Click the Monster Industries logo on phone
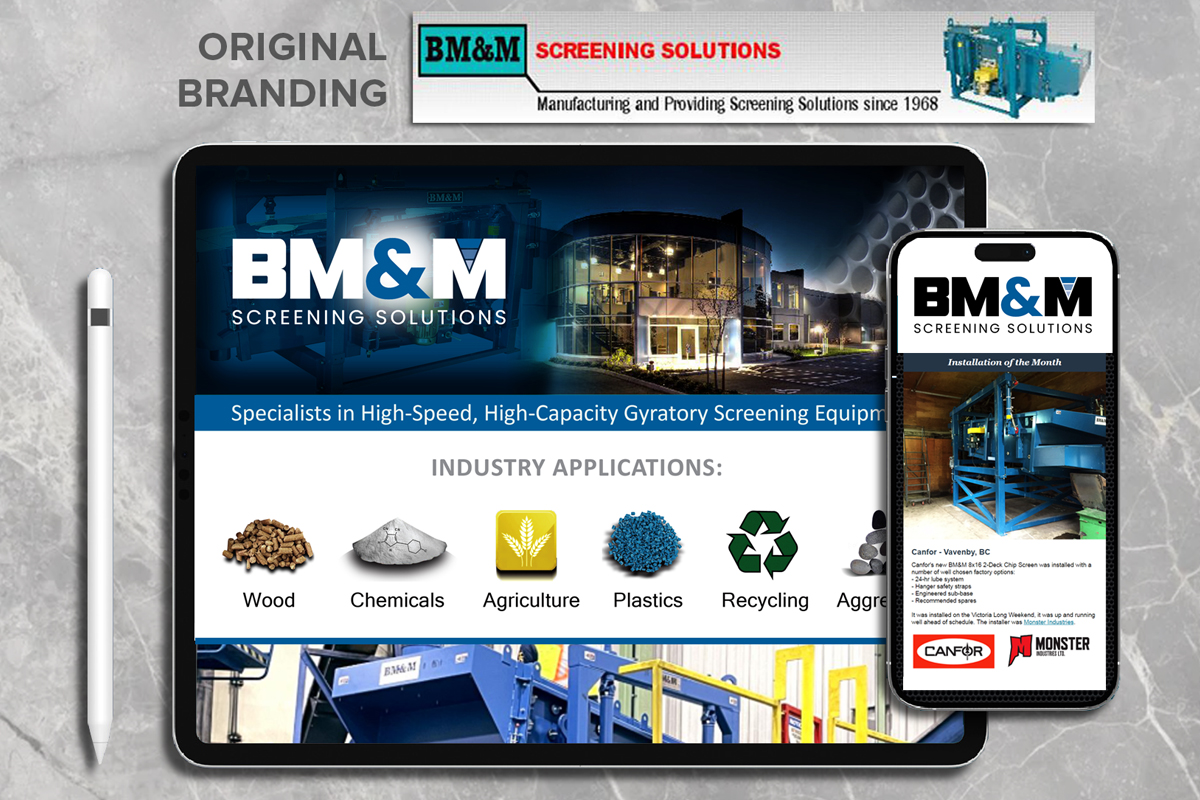 point(1050,651)
